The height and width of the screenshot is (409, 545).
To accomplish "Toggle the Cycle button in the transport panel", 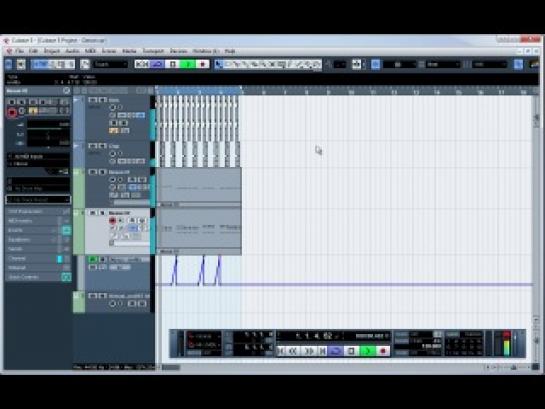I will pyautogui.click(x=335, y=351).
